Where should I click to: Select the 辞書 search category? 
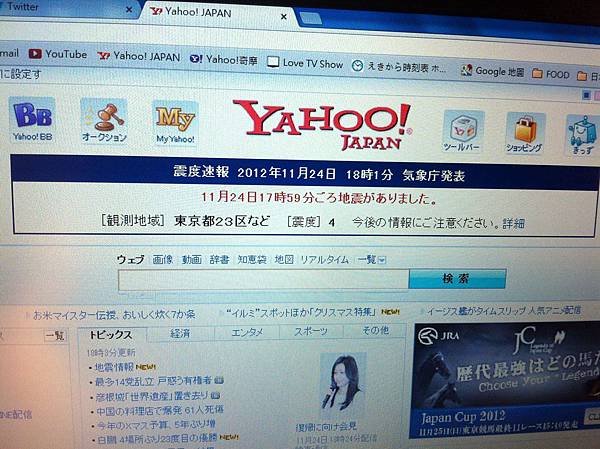coord(219,260)
